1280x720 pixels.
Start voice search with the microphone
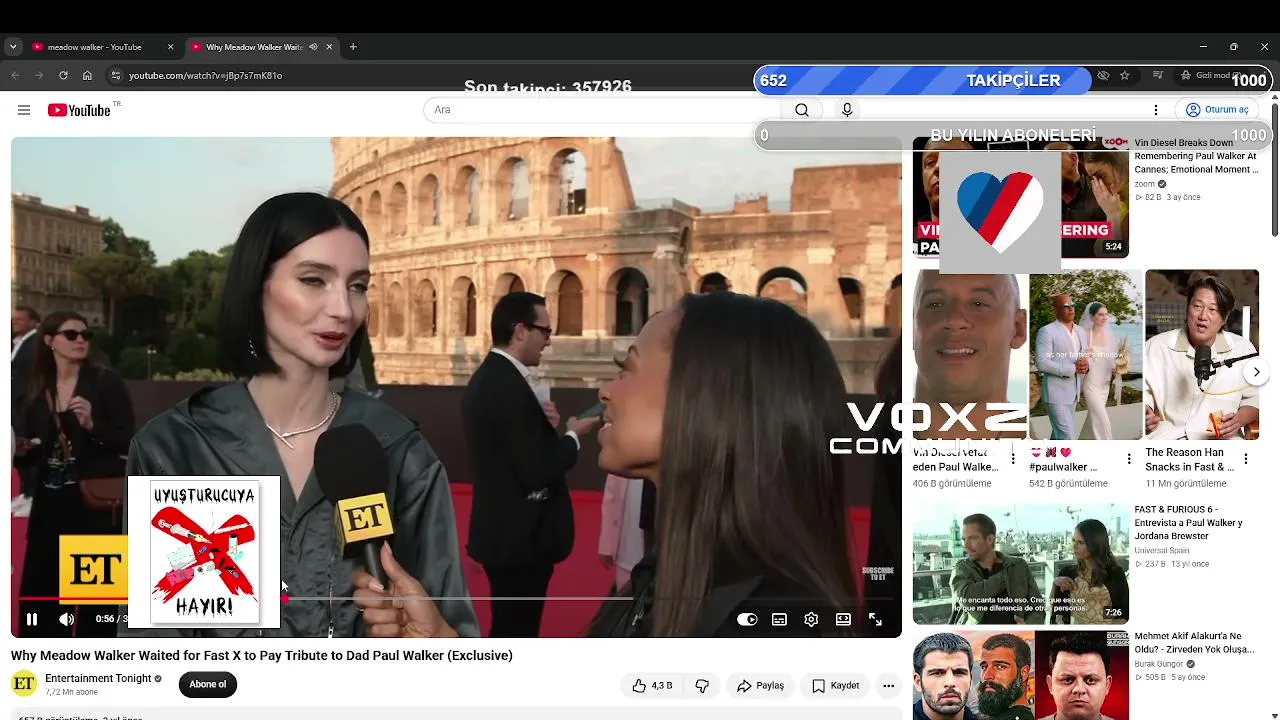click(x=847, y=110)
